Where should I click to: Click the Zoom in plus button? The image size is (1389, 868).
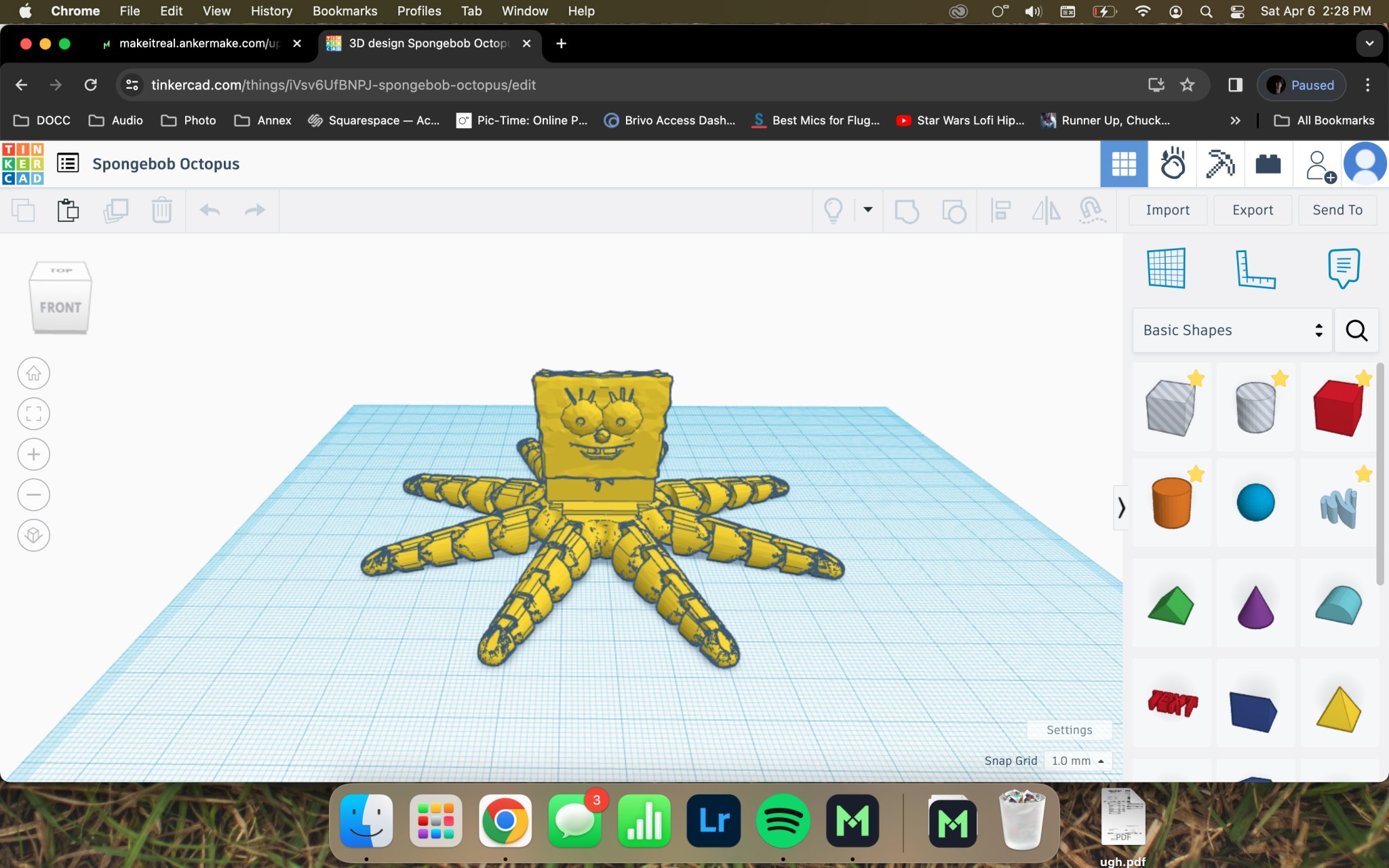[34, 454]
